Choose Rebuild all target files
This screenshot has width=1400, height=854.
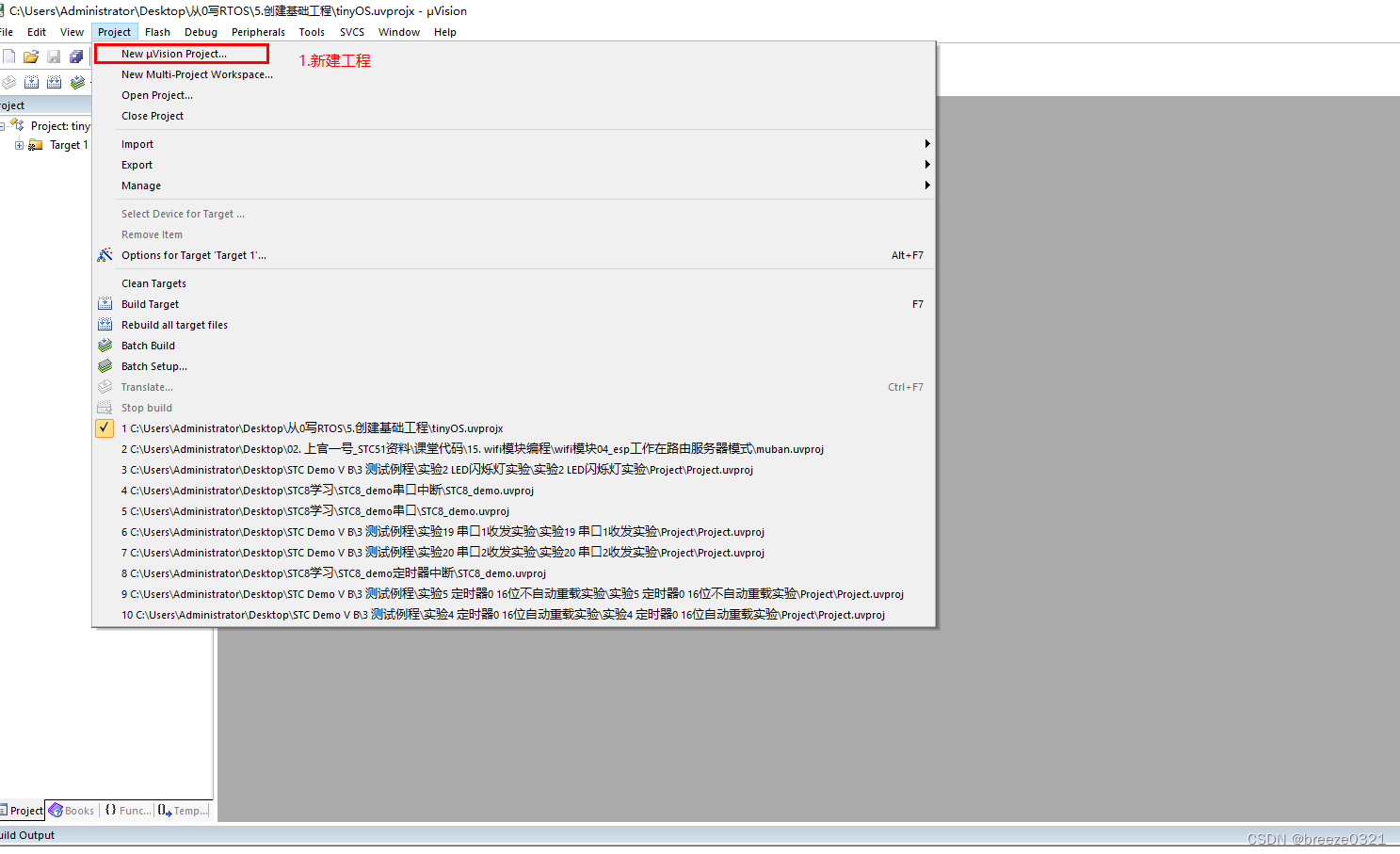coord(514,325)
